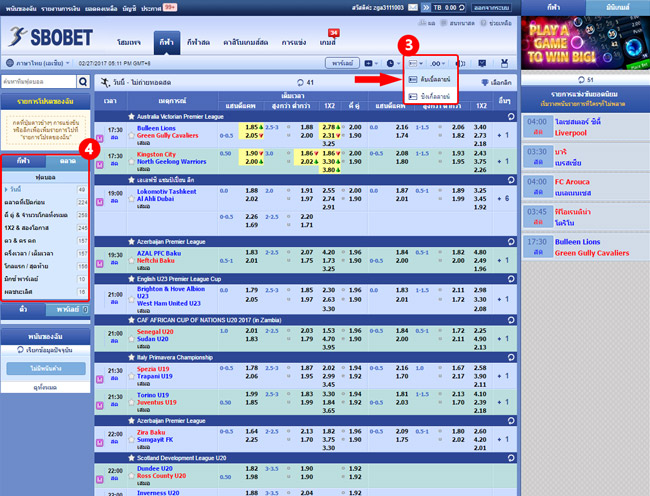Open the mail envelope icon in top bar
650x496 pixels.
point(413,7)
